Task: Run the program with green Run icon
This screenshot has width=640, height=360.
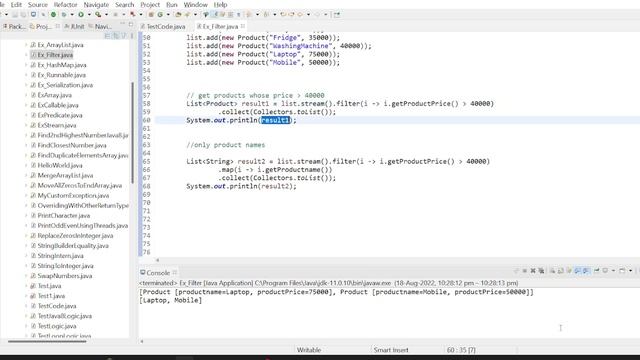Action: pyautogui.click(x=81, y=14)
